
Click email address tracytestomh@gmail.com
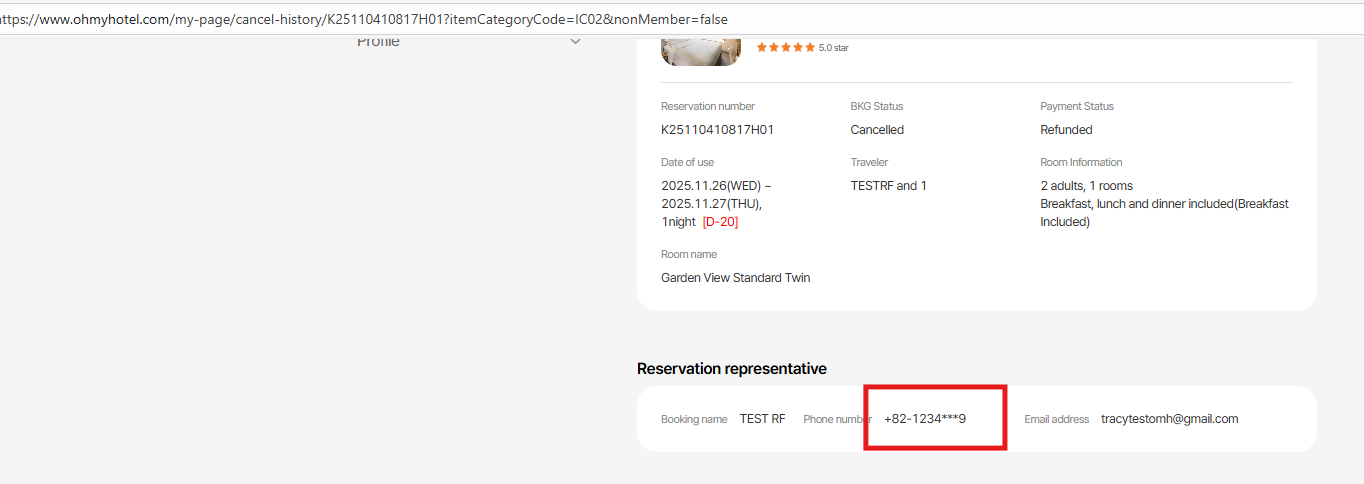(x=1169, y=419)
